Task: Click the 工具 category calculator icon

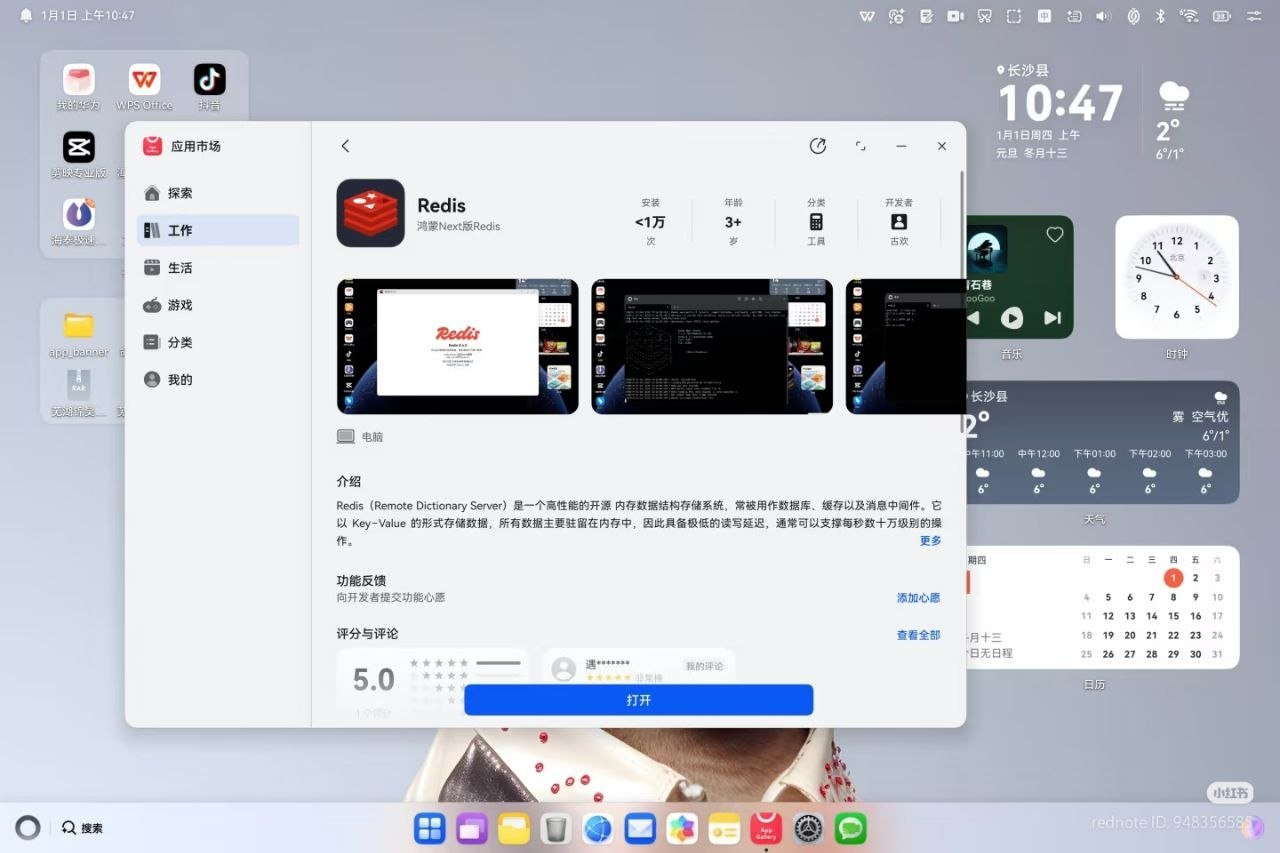Action: pos(816,222)
